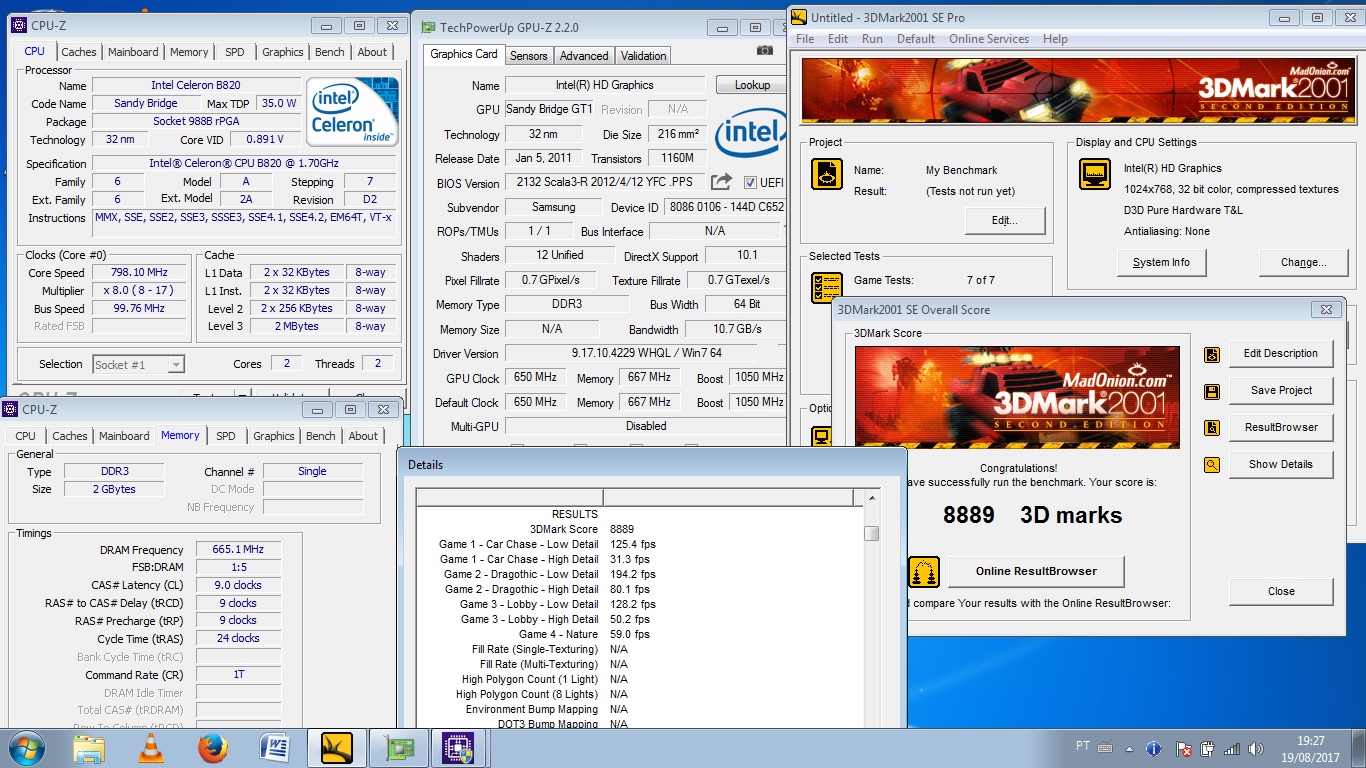Click the floppy disk icon beside Save Project
The width and height of the screenshot is (1366, 768).
(1212, 391)
